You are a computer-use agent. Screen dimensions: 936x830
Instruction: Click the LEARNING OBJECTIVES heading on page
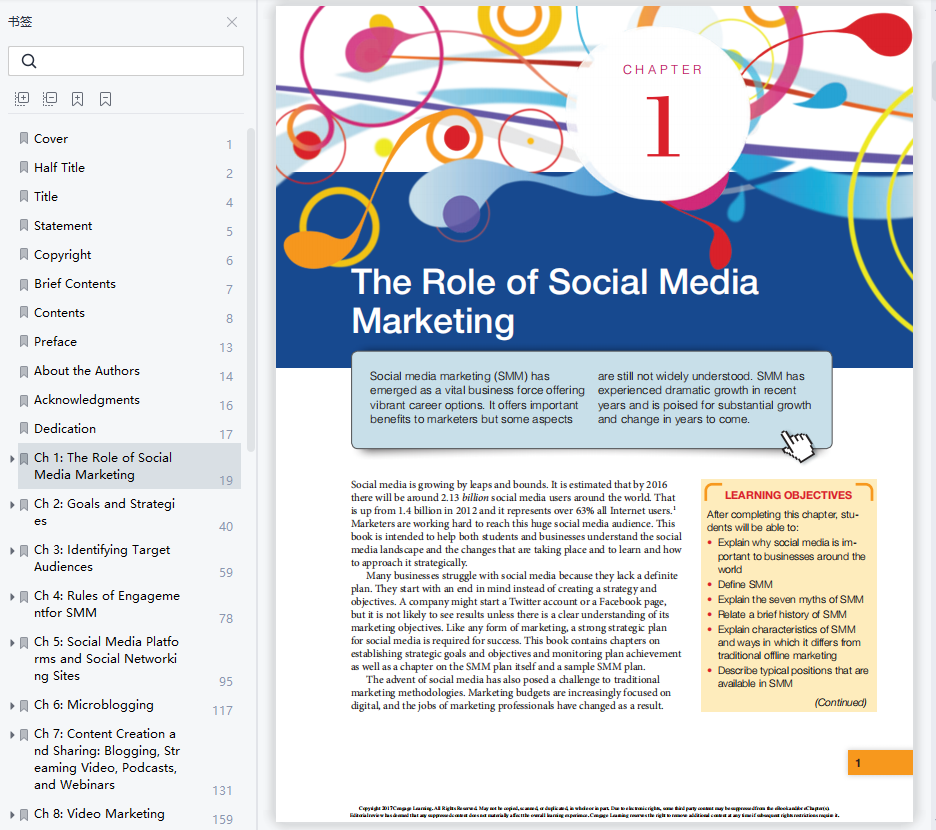point(788,495)
